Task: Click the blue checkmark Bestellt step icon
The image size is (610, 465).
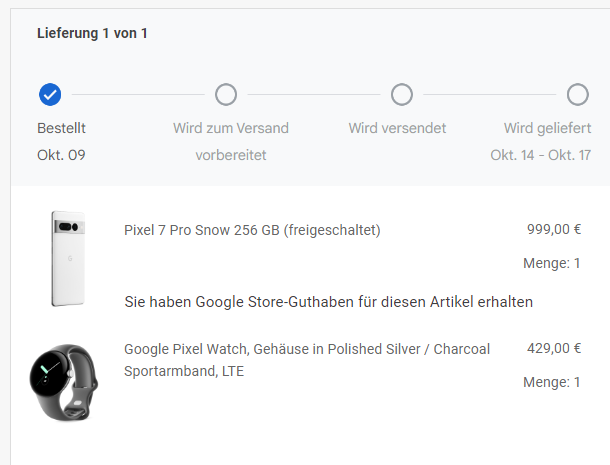Action: pyautogui.click(x=50, y=95)
